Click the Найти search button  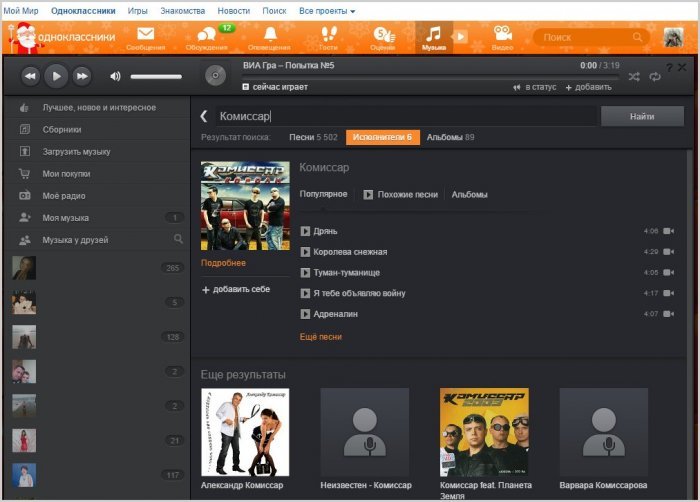[641, 116]
